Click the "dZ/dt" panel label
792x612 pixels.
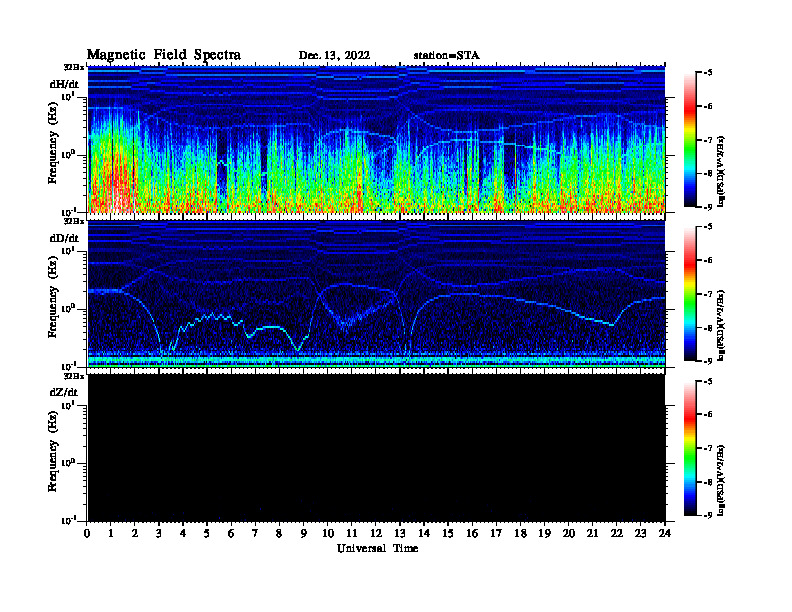pos(64,392)
